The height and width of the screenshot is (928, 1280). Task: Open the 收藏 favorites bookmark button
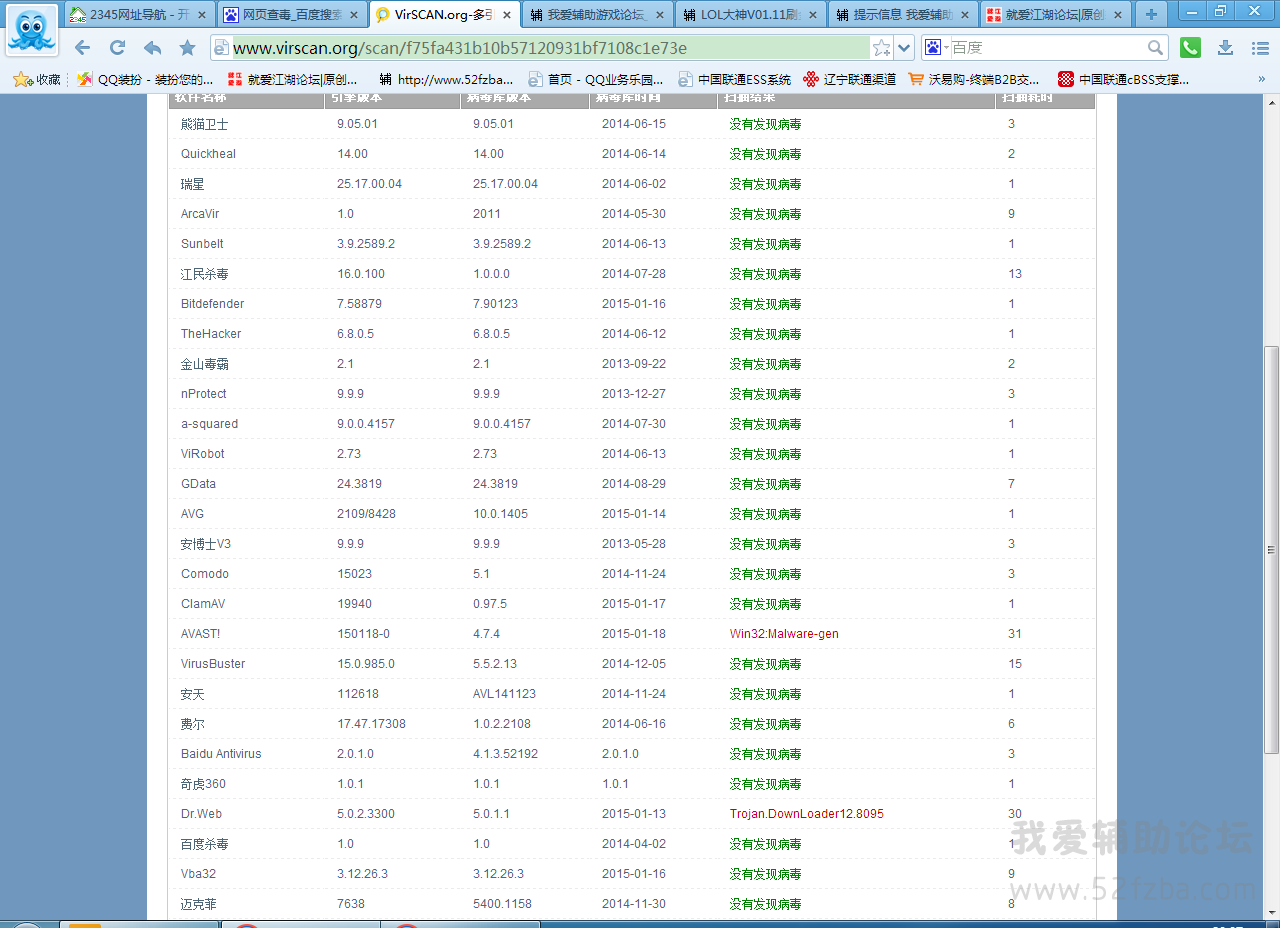click(36, 79)
